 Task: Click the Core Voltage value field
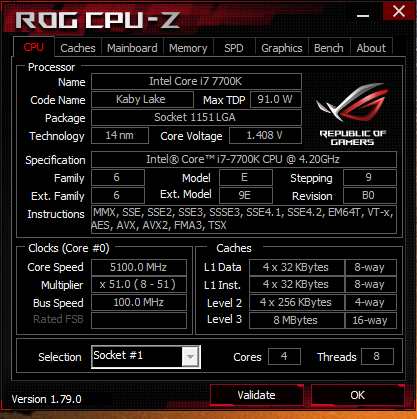(265, 135)
